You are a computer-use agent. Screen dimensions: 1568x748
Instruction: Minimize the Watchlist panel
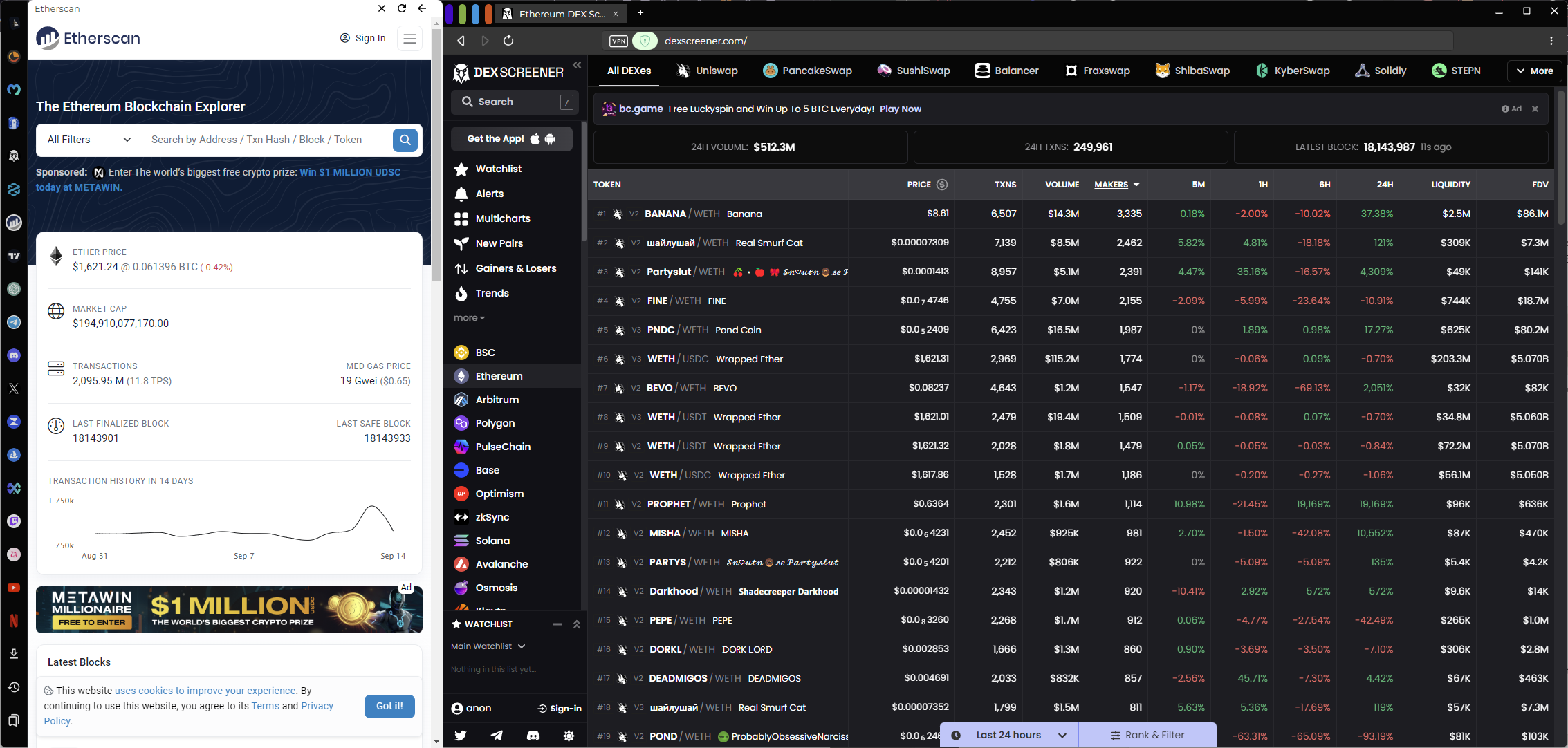coord(557,624)
